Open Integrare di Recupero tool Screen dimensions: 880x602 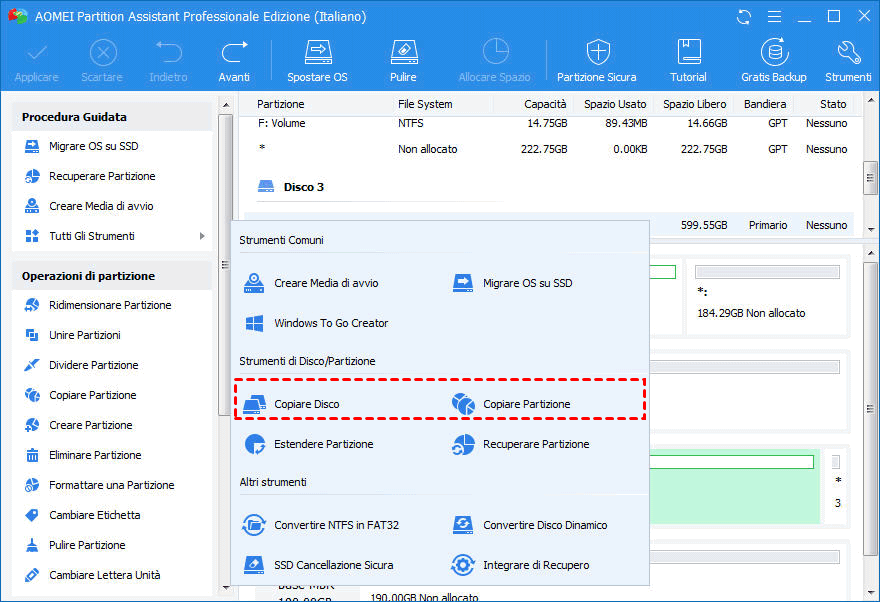[x=520, y=565]
